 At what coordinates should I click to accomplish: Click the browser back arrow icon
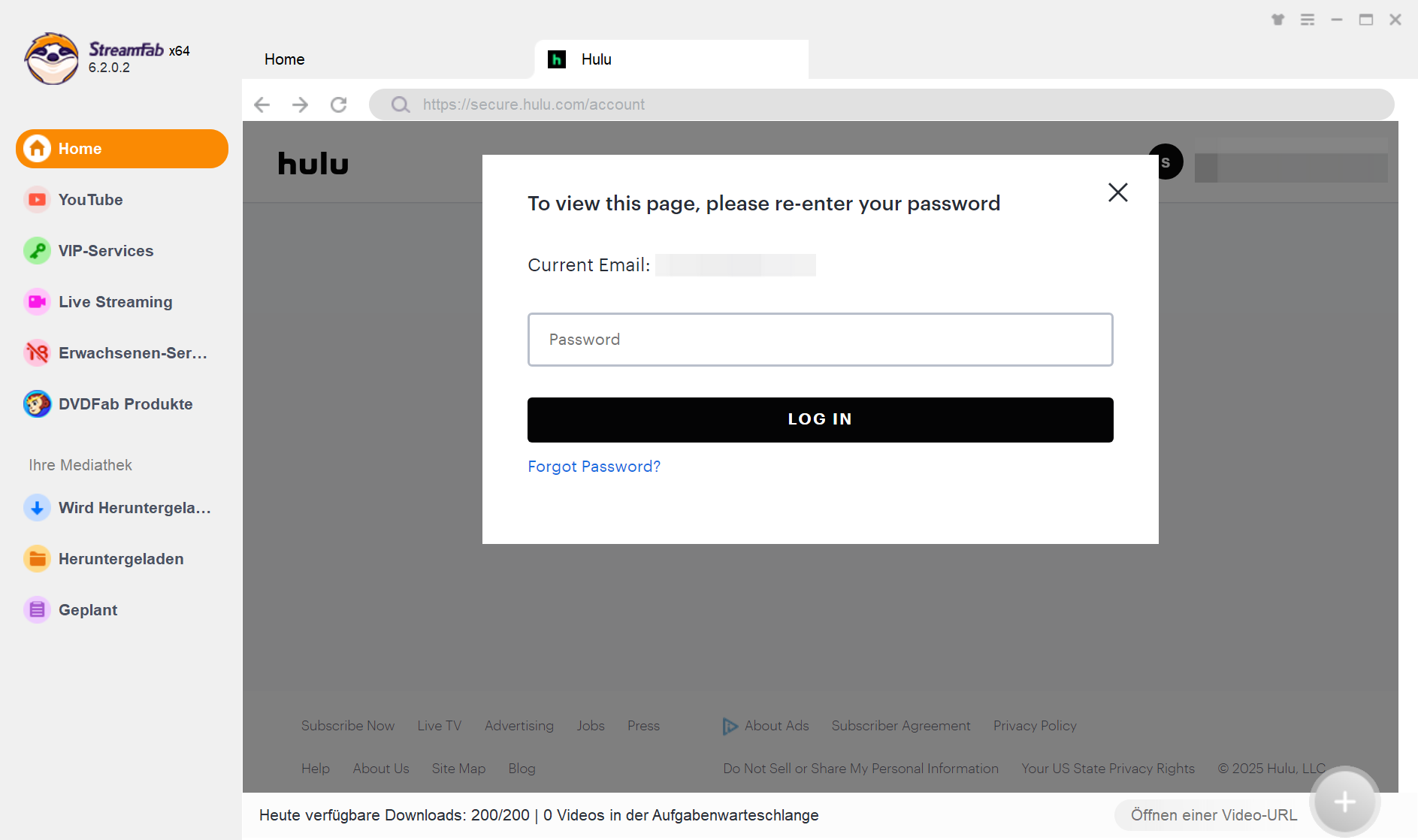pos(262,104)
